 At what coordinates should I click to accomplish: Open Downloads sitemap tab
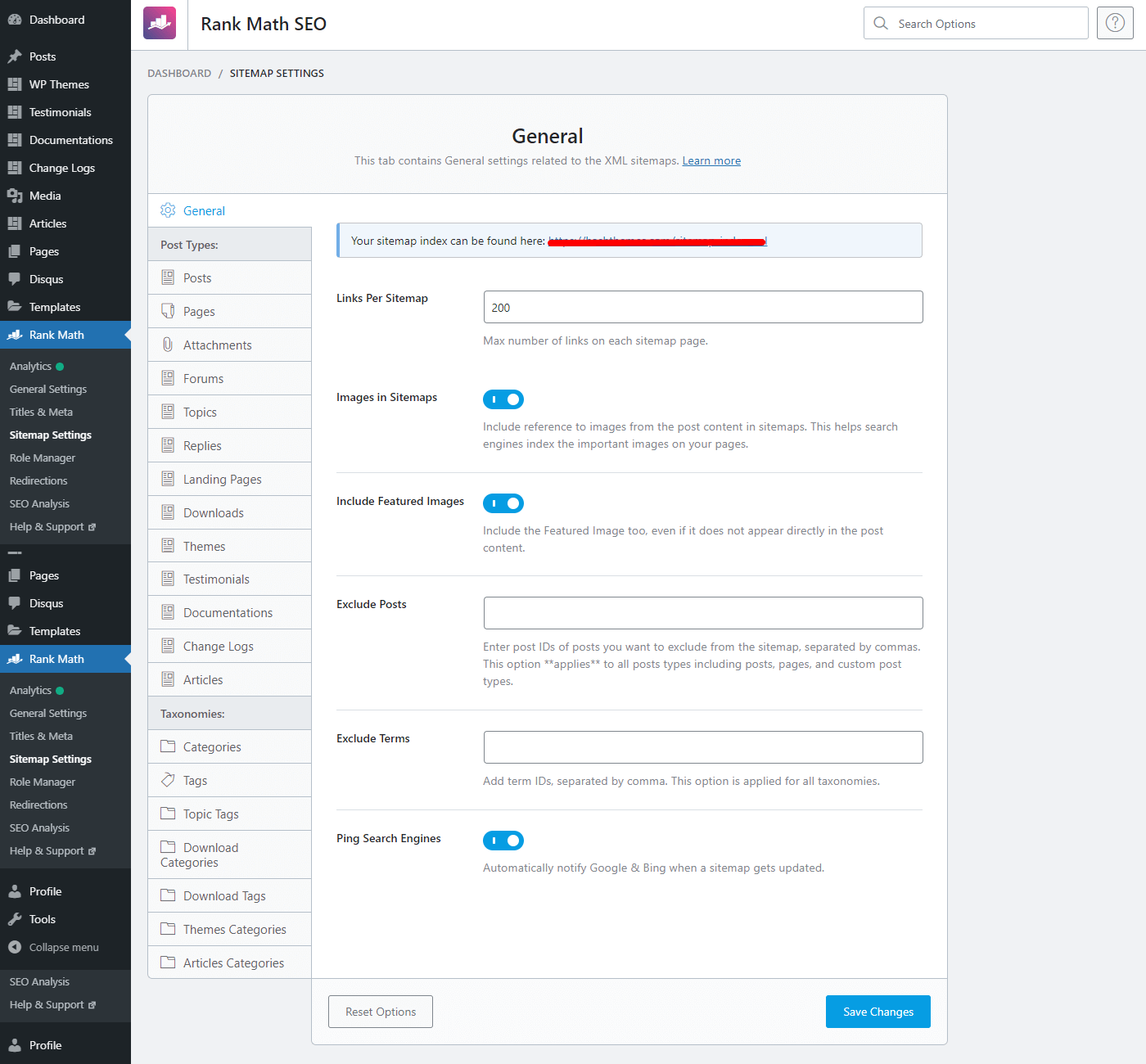click(x=230, y=512)
